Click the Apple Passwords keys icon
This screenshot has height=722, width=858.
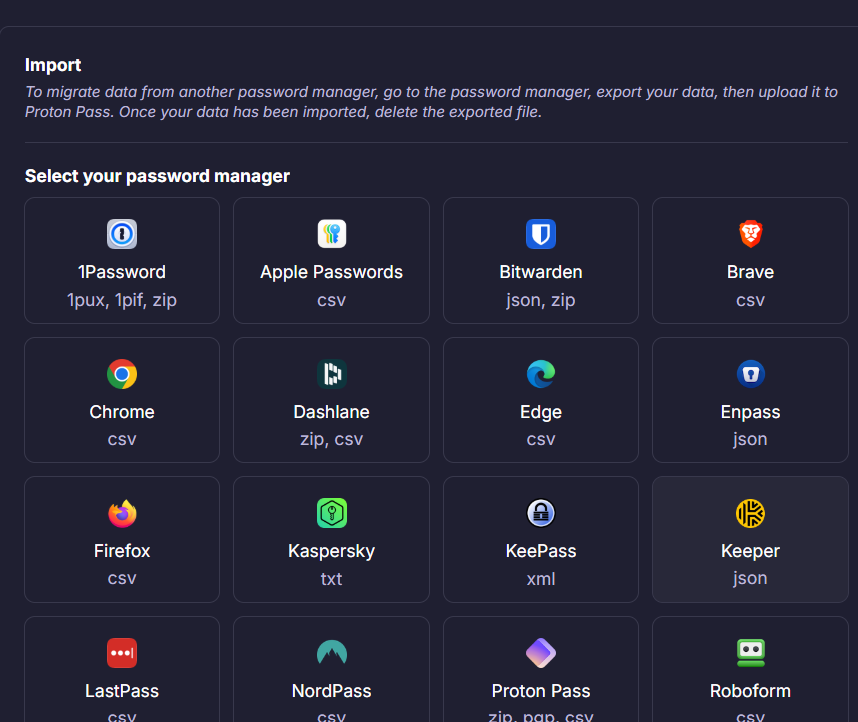pyautogui.click(x=332, y=234)
